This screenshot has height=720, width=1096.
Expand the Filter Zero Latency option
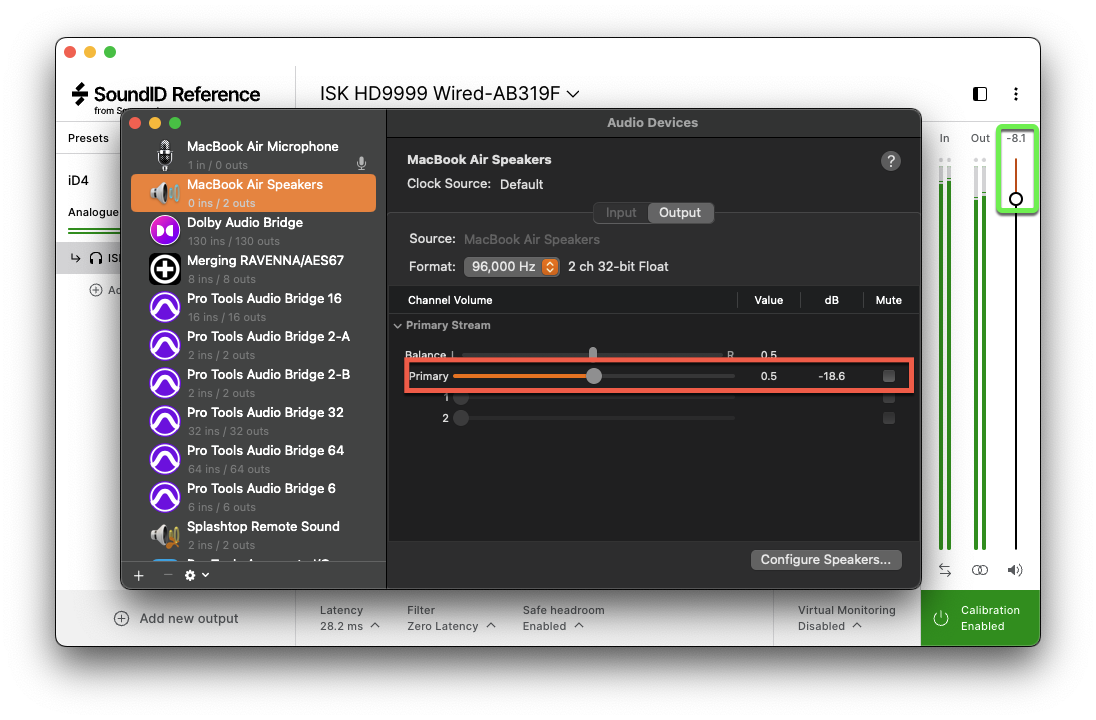(x=451, y=618)
